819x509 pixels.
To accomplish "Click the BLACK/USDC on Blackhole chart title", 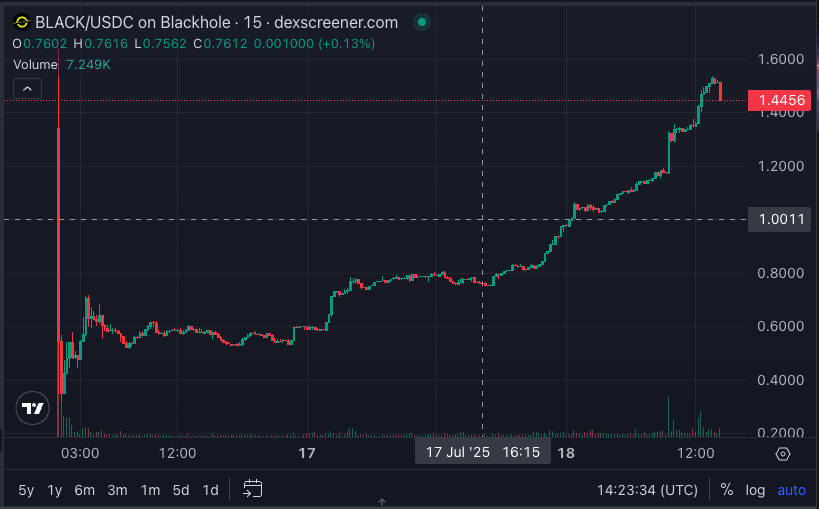I will click(x=217, y=22).
